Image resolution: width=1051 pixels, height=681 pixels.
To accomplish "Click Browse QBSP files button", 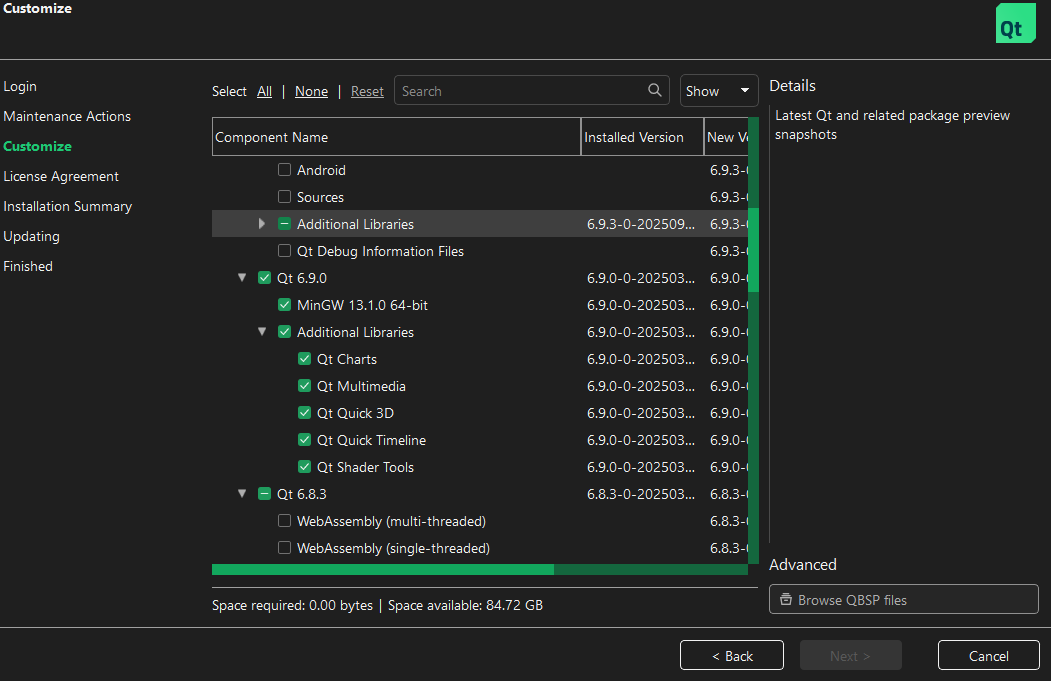I will pyautogui.click(x=903, y=600).
